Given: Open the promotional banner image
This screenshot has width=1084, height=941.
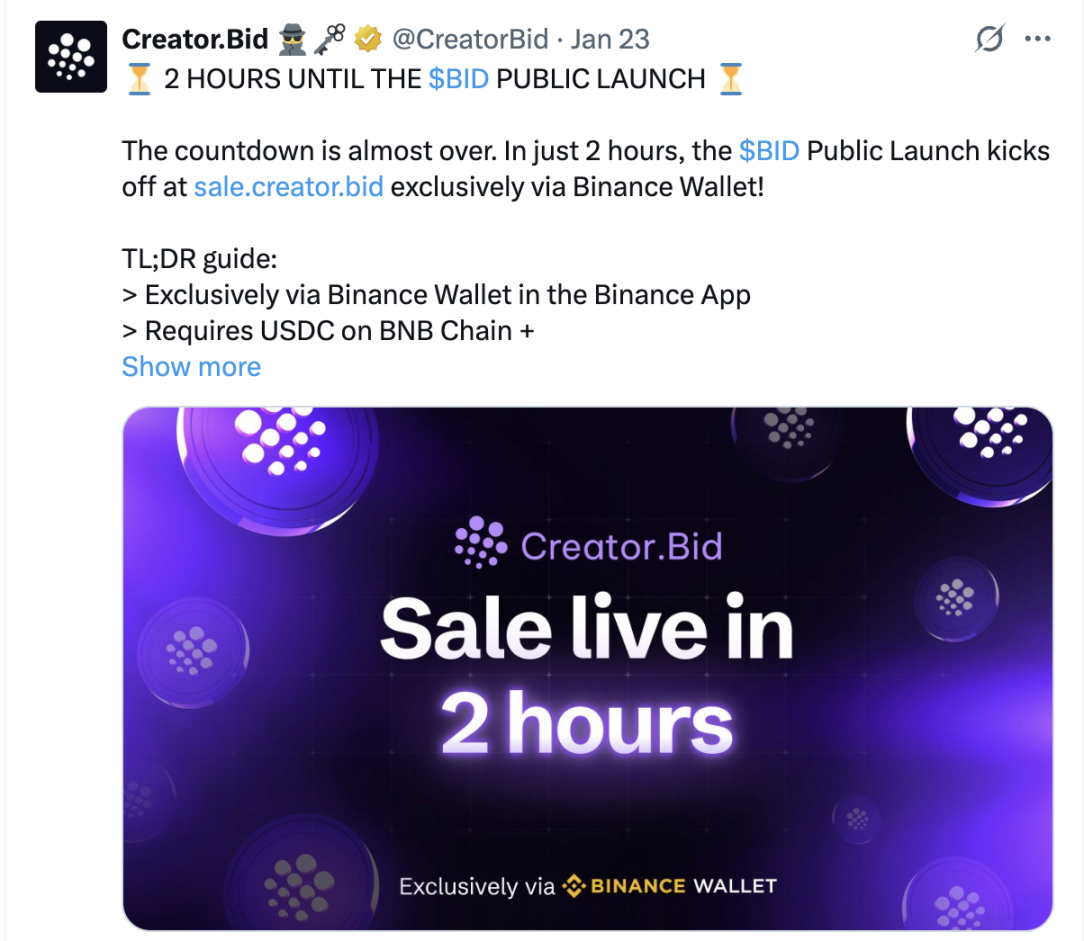Looking at the screenshot, I should click(x=588, y=665).
